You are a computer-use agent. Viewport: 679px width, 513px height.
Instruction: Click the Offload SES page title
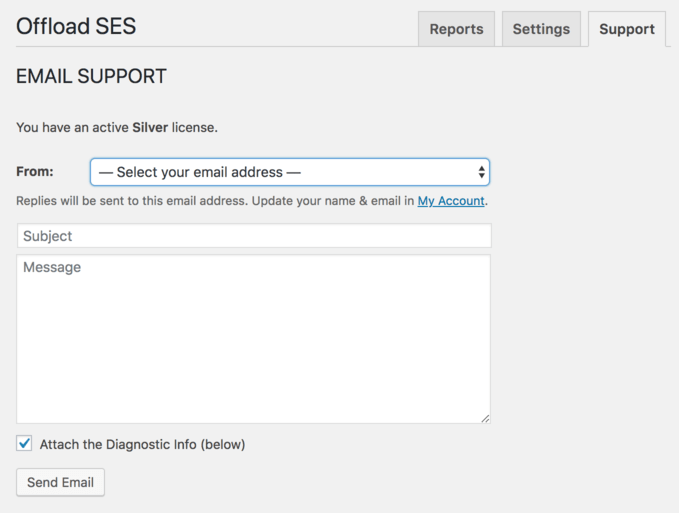[76, 26]
